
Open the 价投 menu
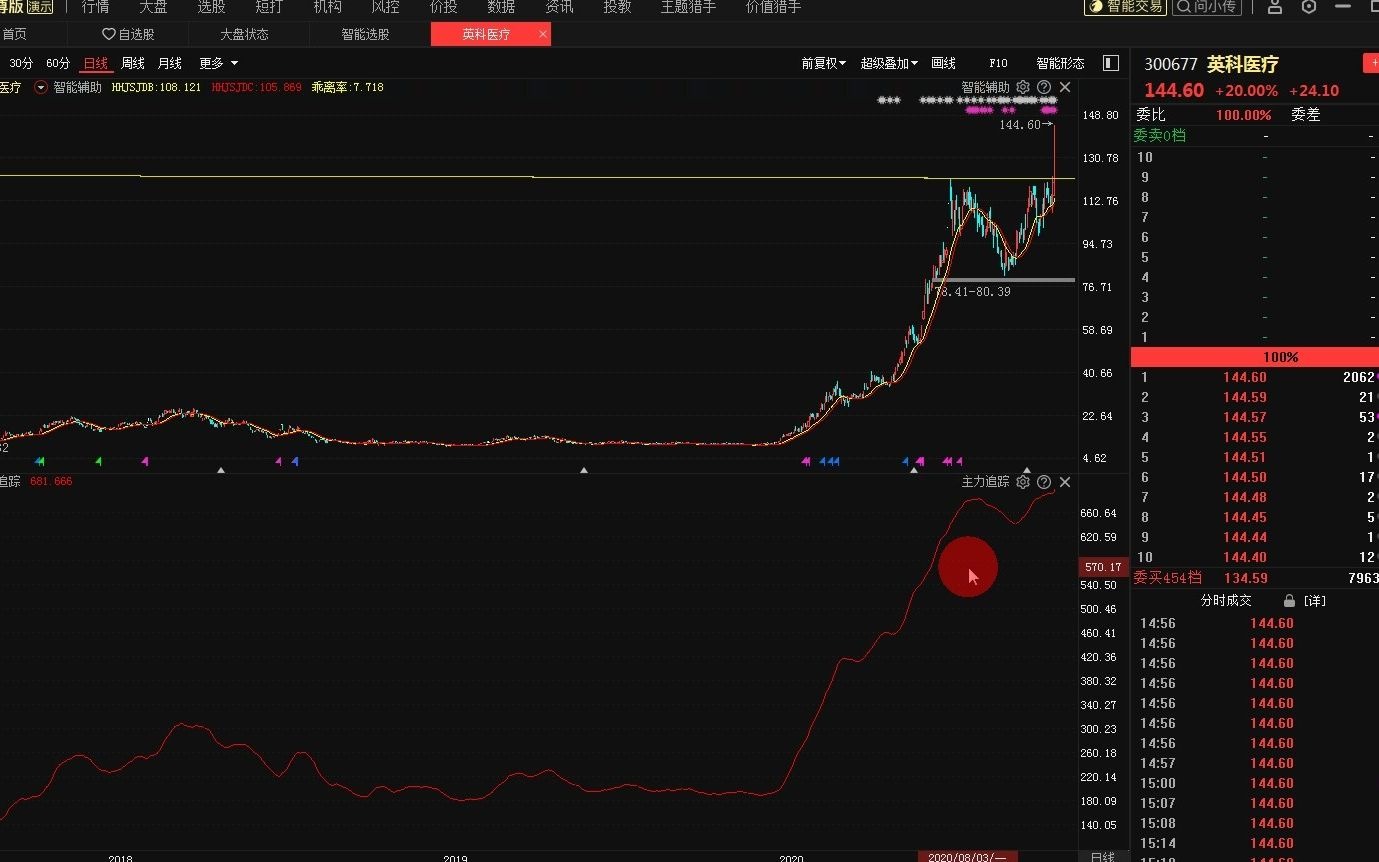coord(443,7)
